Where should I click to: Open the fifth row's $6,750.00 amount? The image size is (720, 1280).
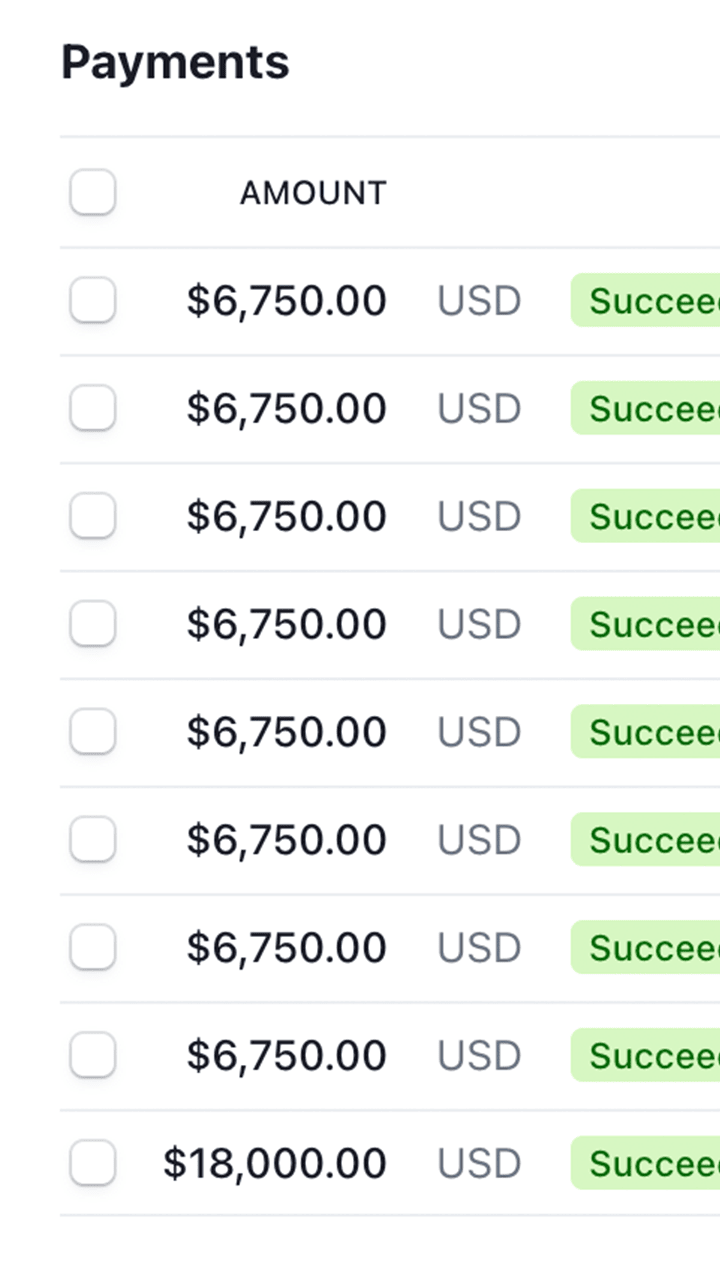pos(286,733)
